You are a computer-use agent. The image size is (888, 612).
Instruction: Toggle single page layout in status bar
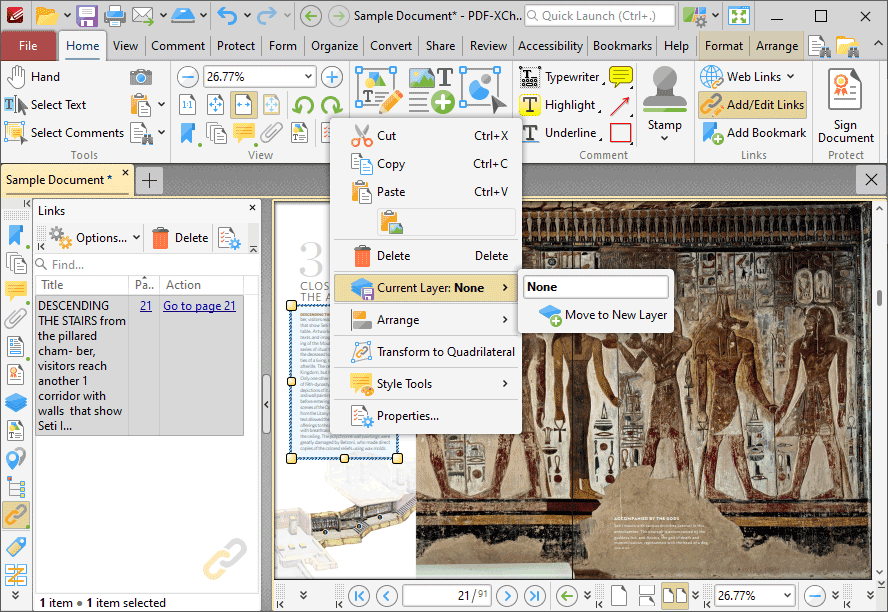pyautogui.click(x=619, y=596)
